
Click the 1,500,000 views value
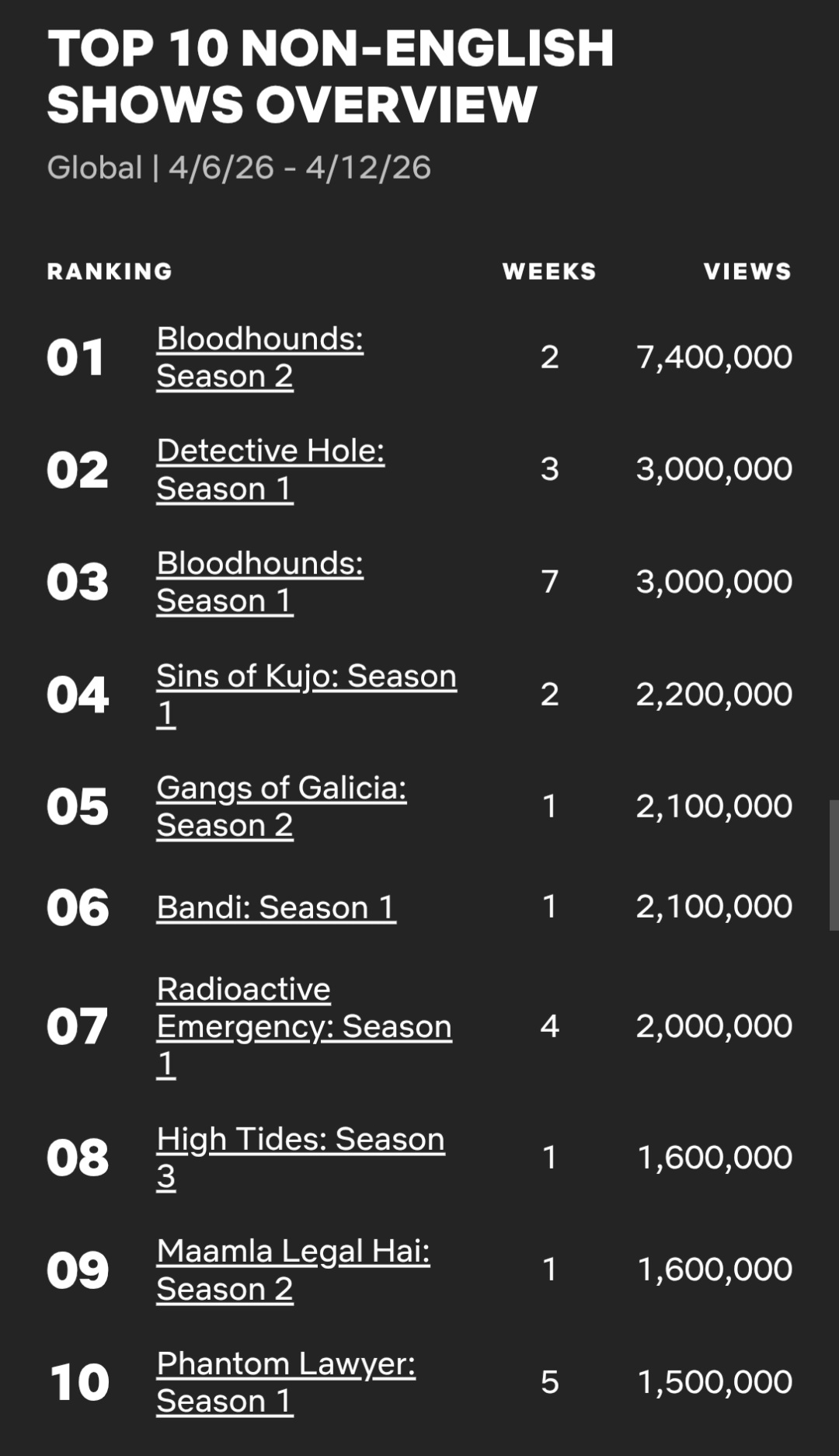[x=714, y=1382]
